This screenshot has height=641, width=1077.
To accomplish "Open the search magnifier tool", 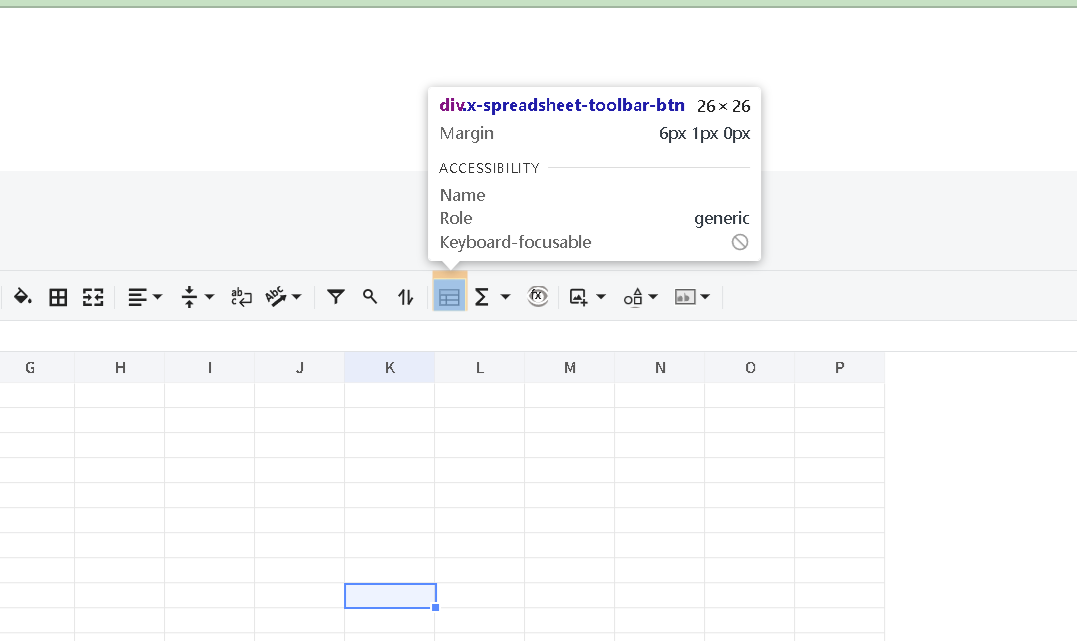I will point(370,296).
